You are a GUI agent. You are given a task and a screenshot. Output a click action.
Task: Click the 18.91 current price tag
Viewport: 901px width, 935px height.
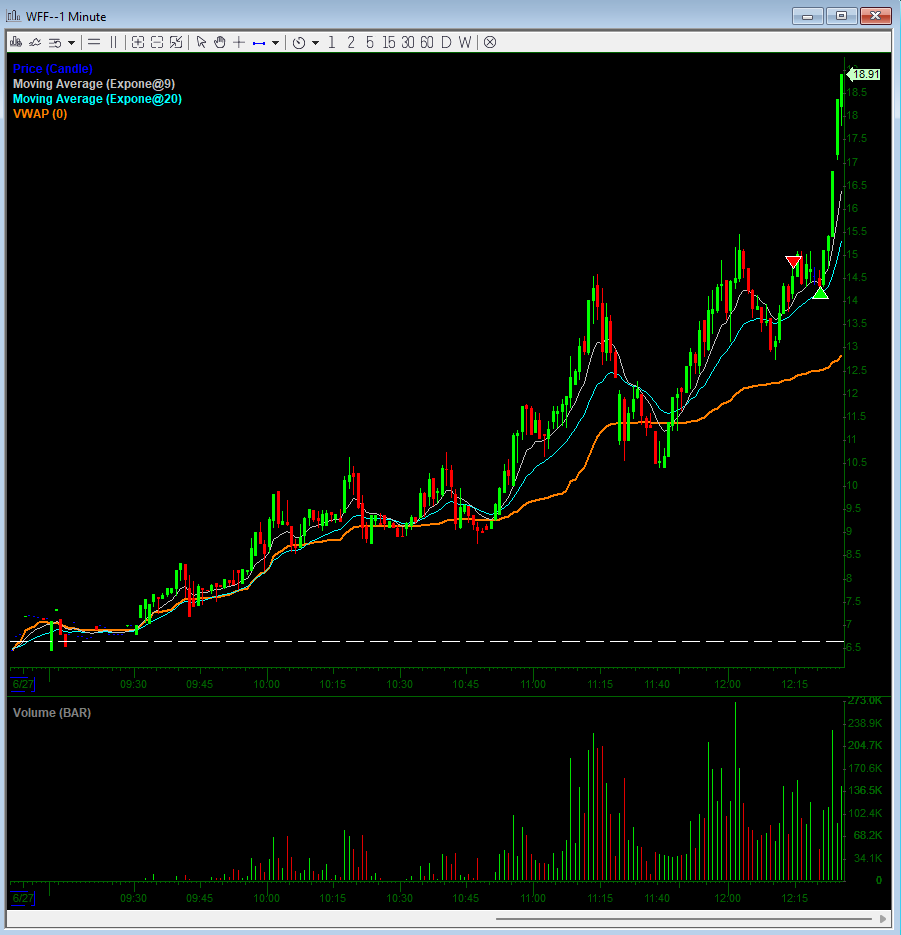pyautogui.click(x=863, y=74)
